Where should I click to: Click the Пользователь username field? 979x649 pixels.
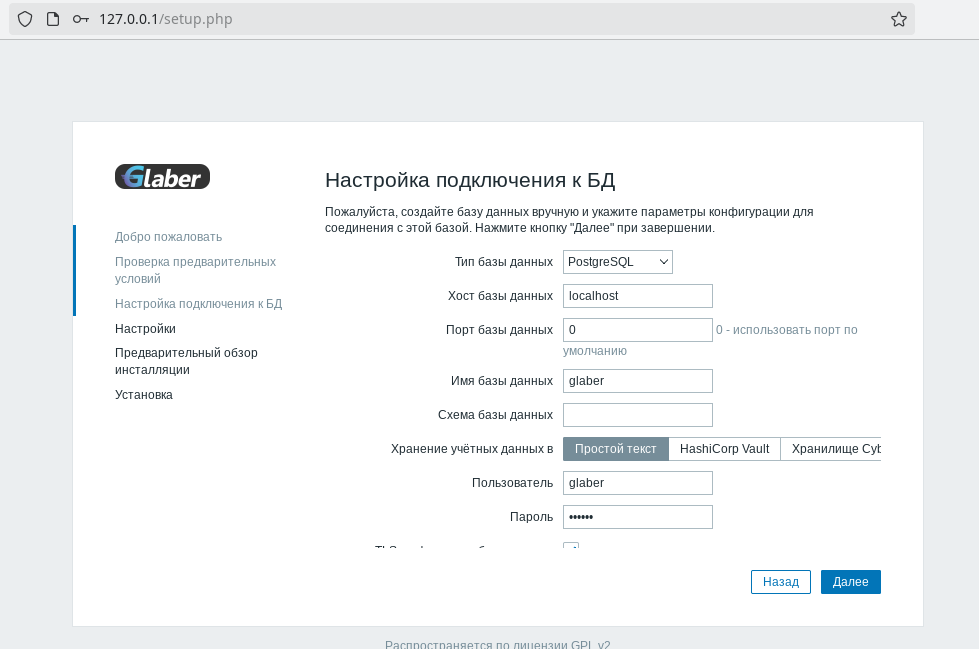click(x=637, y=483)
